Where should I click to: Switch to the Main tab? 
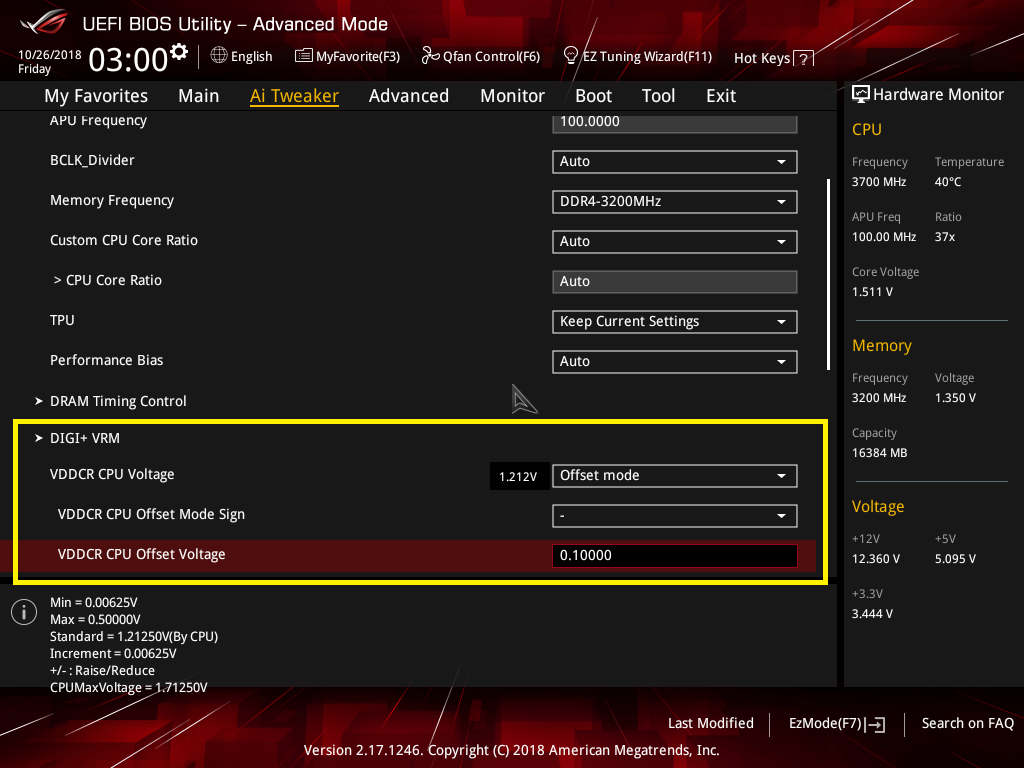tap(199, 96)
